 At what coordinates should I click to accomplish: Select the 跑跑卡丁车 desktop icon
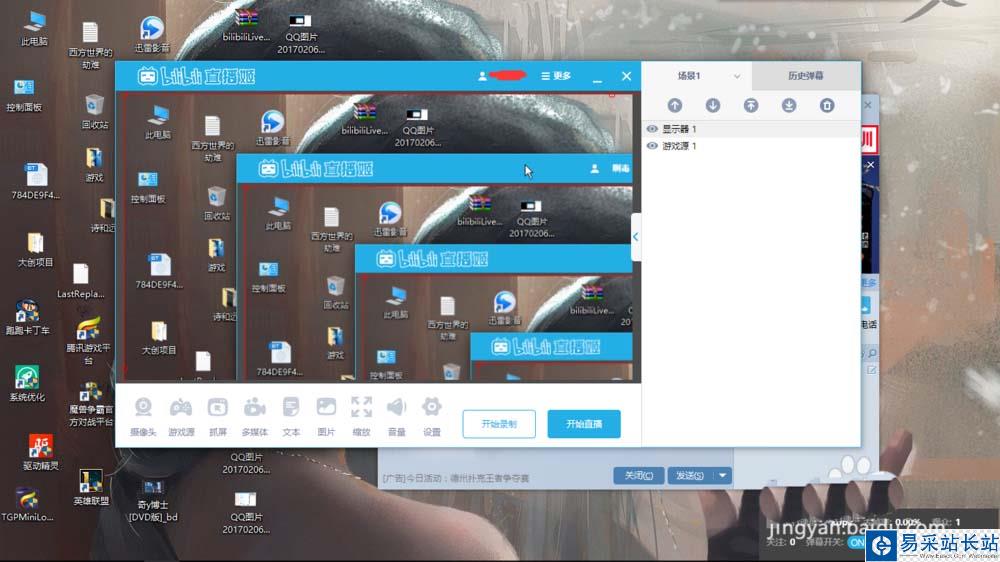pos(27,318)
